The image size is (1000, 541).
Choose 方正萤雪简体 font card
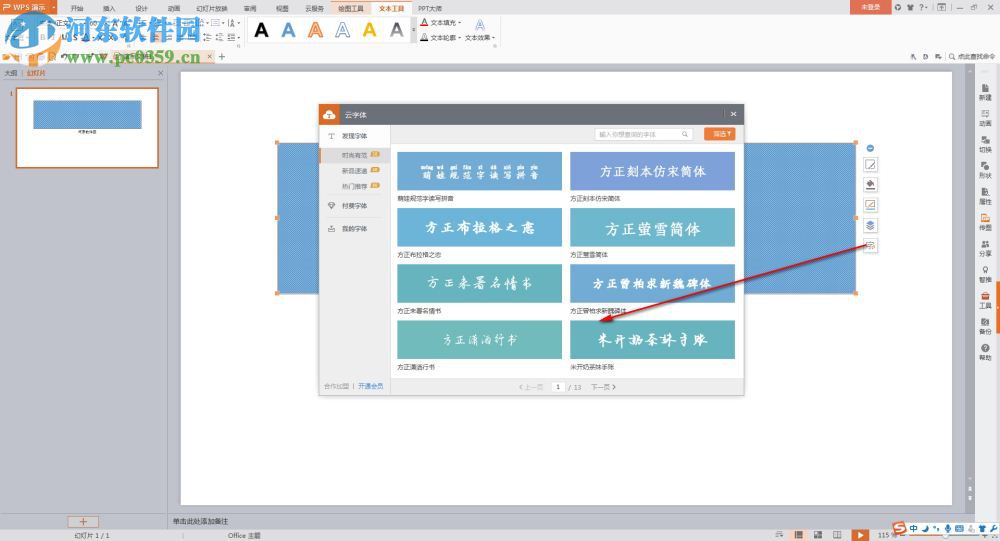652,227
